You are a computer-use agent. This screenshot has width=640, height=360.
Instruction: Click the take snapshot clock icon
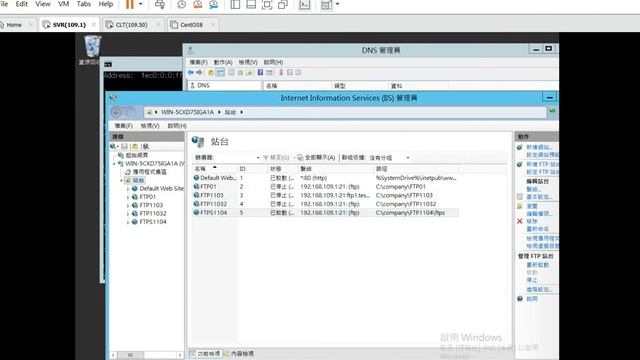[x=181, y=4]
